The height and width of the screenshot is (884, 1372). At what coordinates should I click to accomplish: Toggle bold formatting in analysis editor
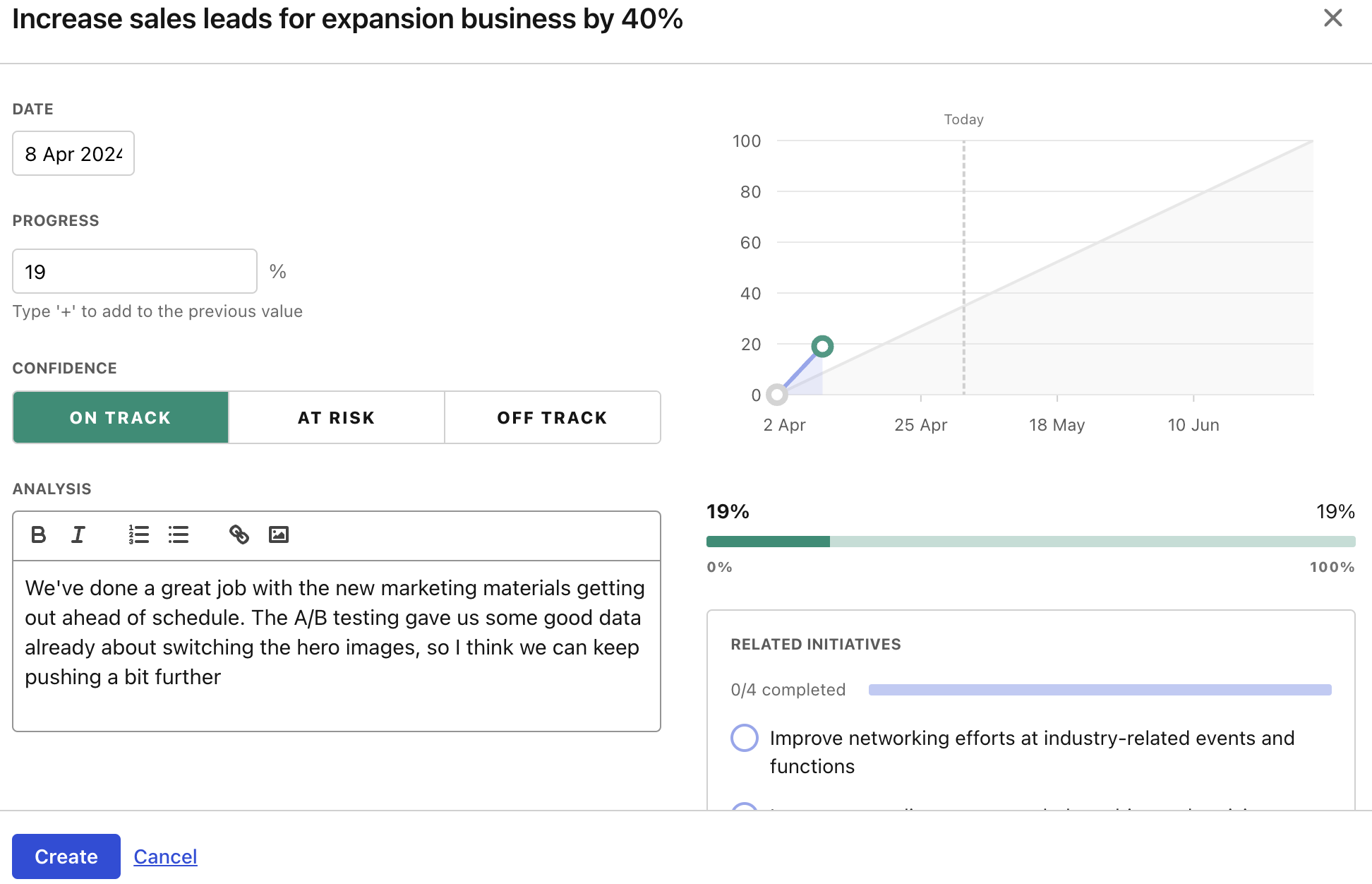pos(39,534)
